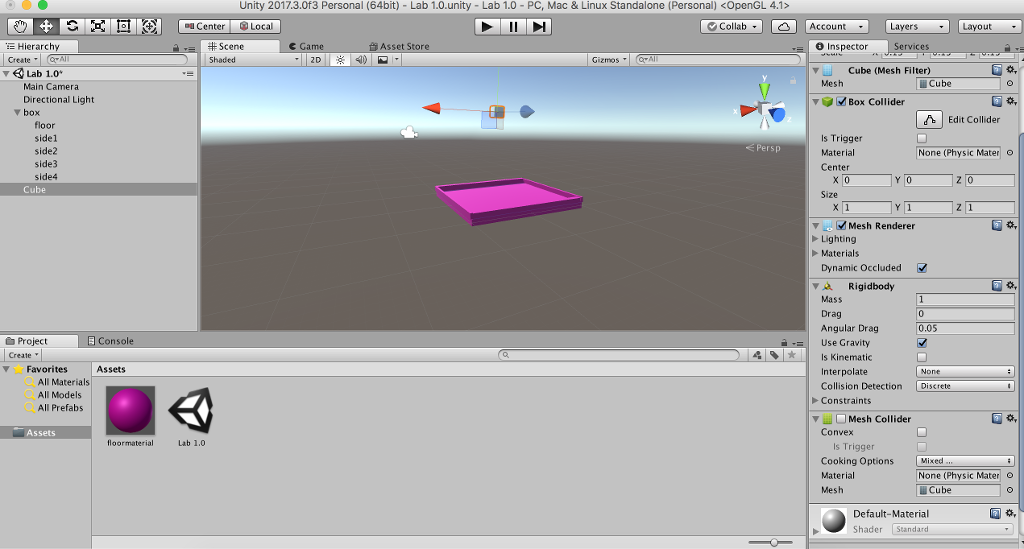1024x549 pixels.
Task: Click the Step forward button
Action: (539, 26)
